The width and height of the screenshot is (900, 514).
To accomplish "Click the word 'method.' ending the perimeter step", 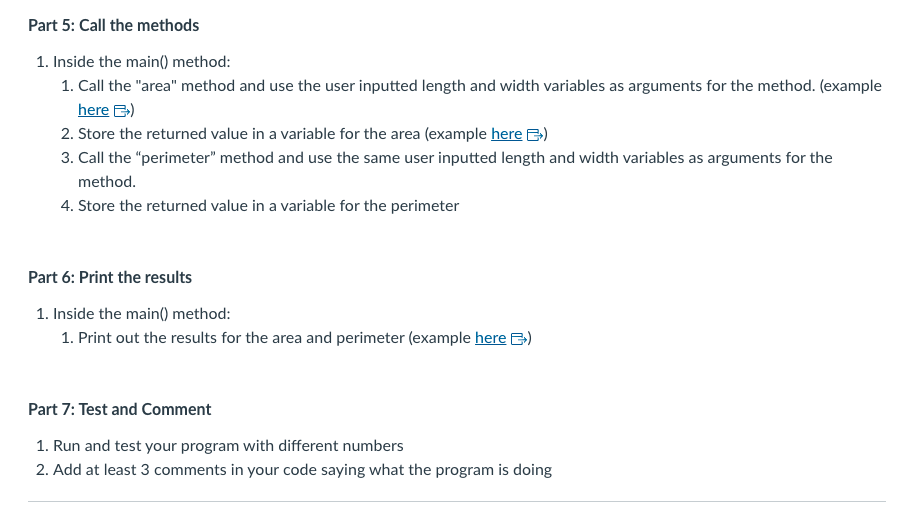I will tap(107, 182).
